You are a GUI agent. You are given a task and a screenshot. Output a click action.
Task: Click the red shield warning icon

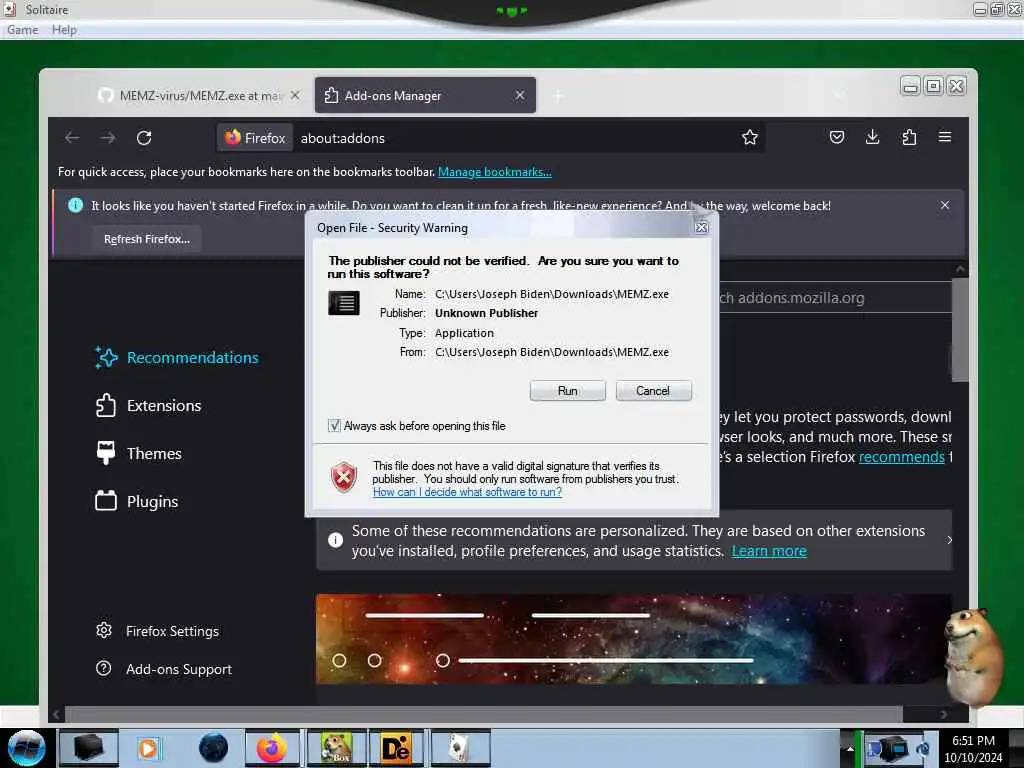(x=344, y=477)
